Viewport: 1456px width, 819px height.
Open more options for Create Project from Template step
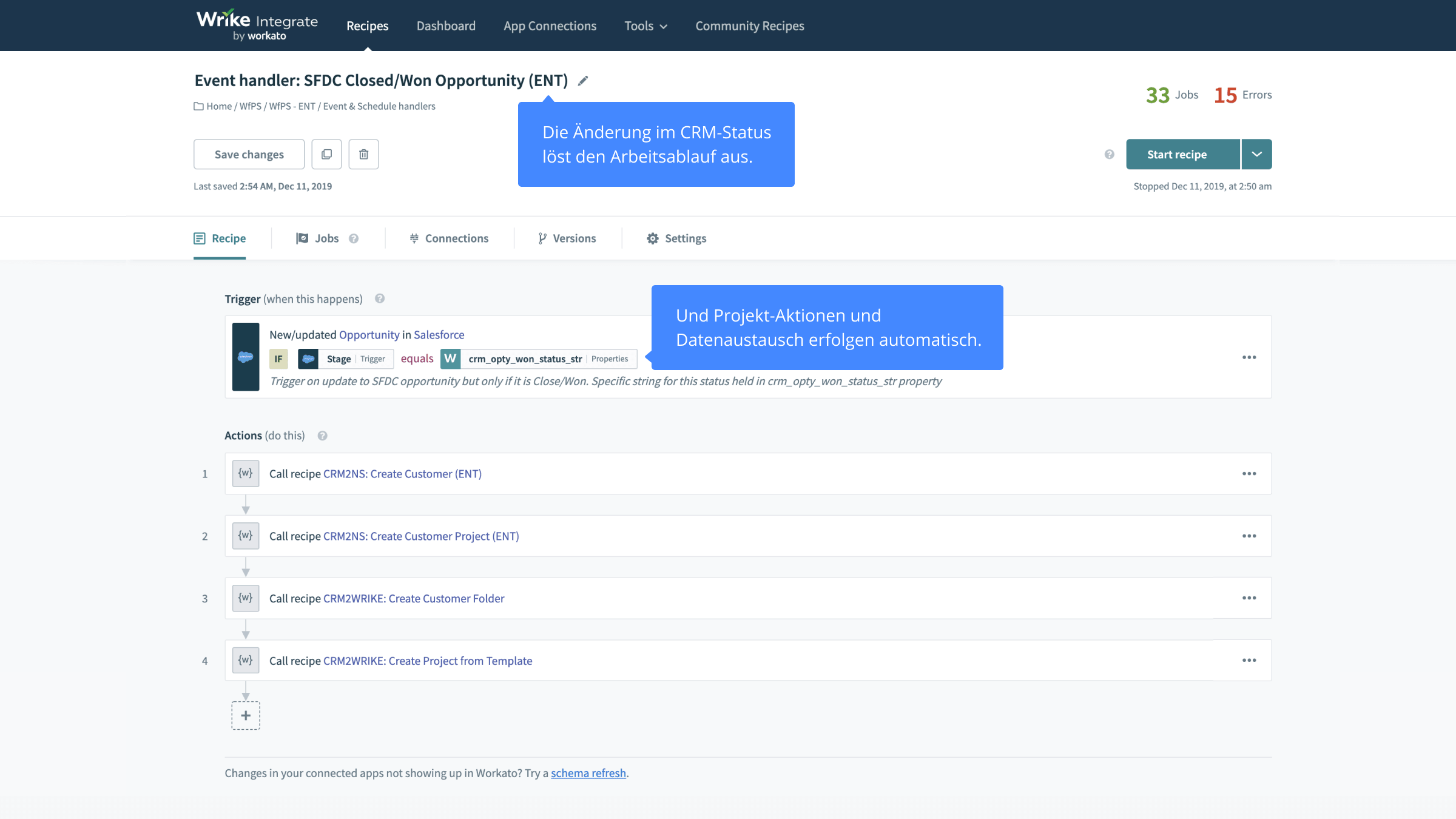pyautogui.click(x=1249, y=661)
